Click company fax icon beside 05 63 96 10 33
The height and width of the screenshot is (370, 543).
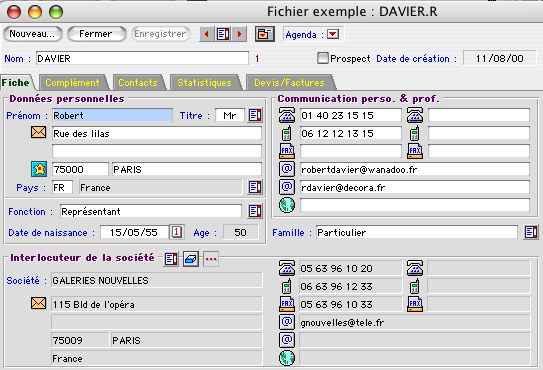click(287, 304)
